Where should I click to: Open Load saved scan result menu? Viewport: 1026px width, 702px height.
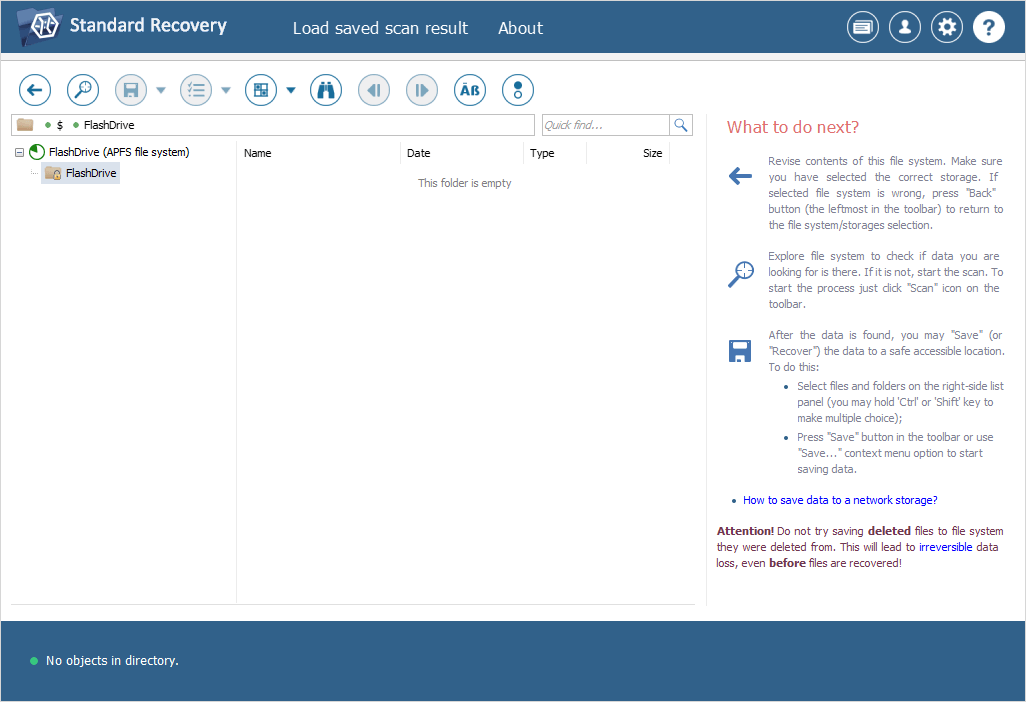(380, 28)
